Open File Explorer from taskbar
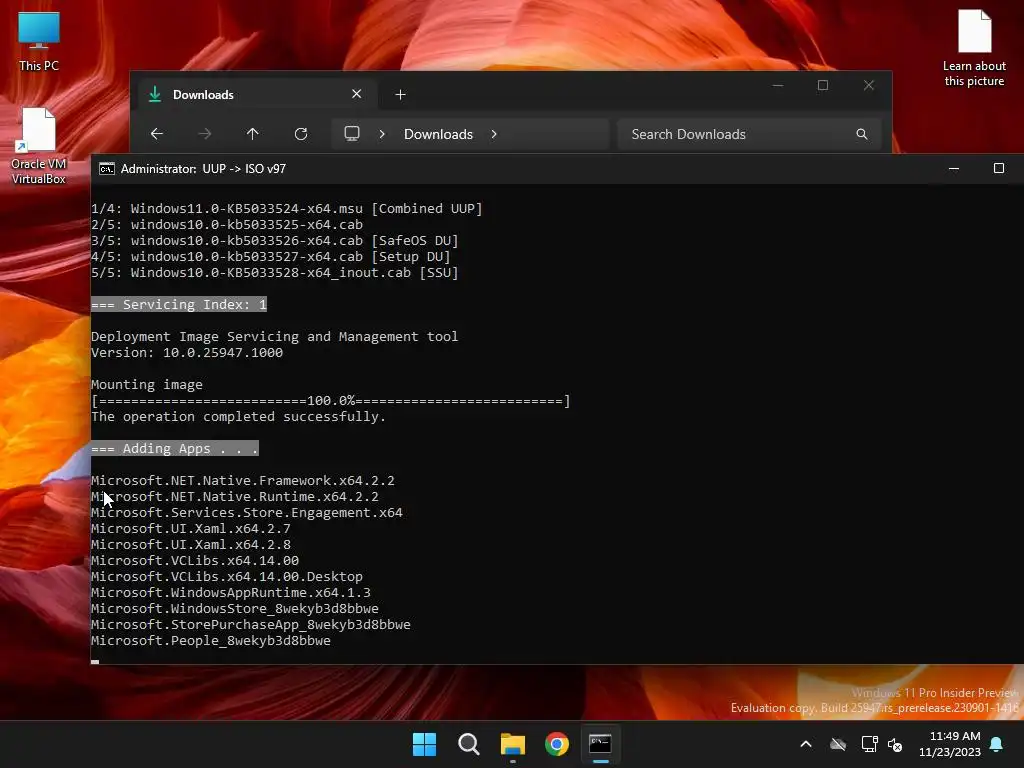The width and height of the screenshot is (1024, 768). point(513,744)
